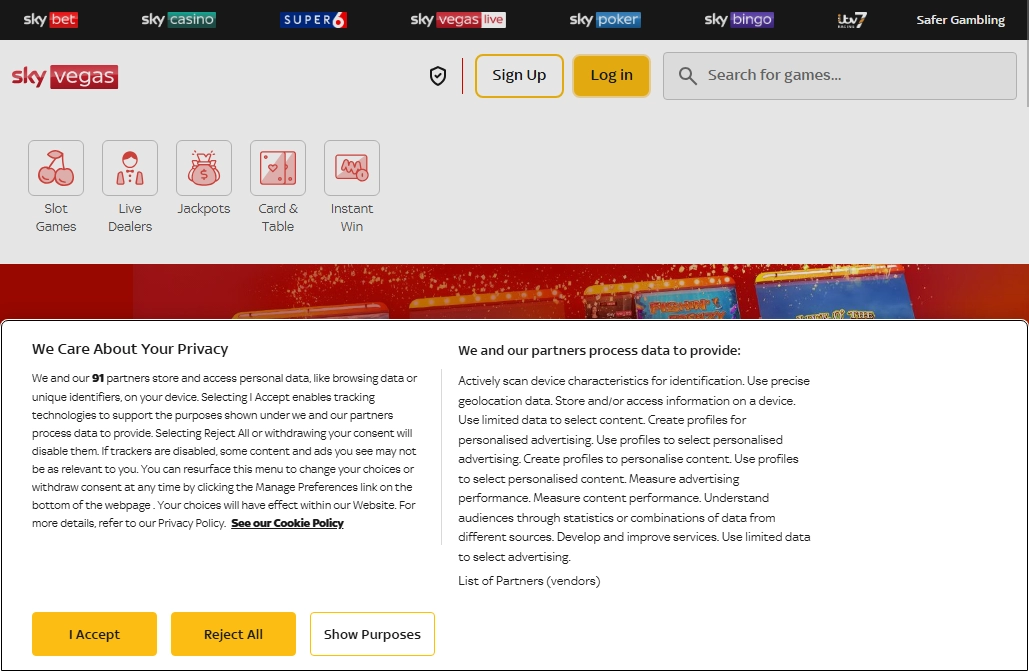Viewport: 1029px width, 672px height.
Task: Focus the Search for games field
Action: (x=840, y=76)
